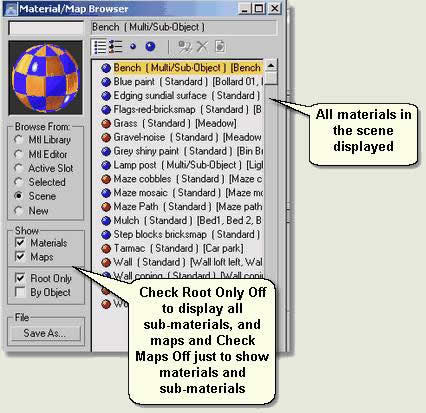Click Clear Material Library page icon
426x413 pixels.
[x=220, y=47]
